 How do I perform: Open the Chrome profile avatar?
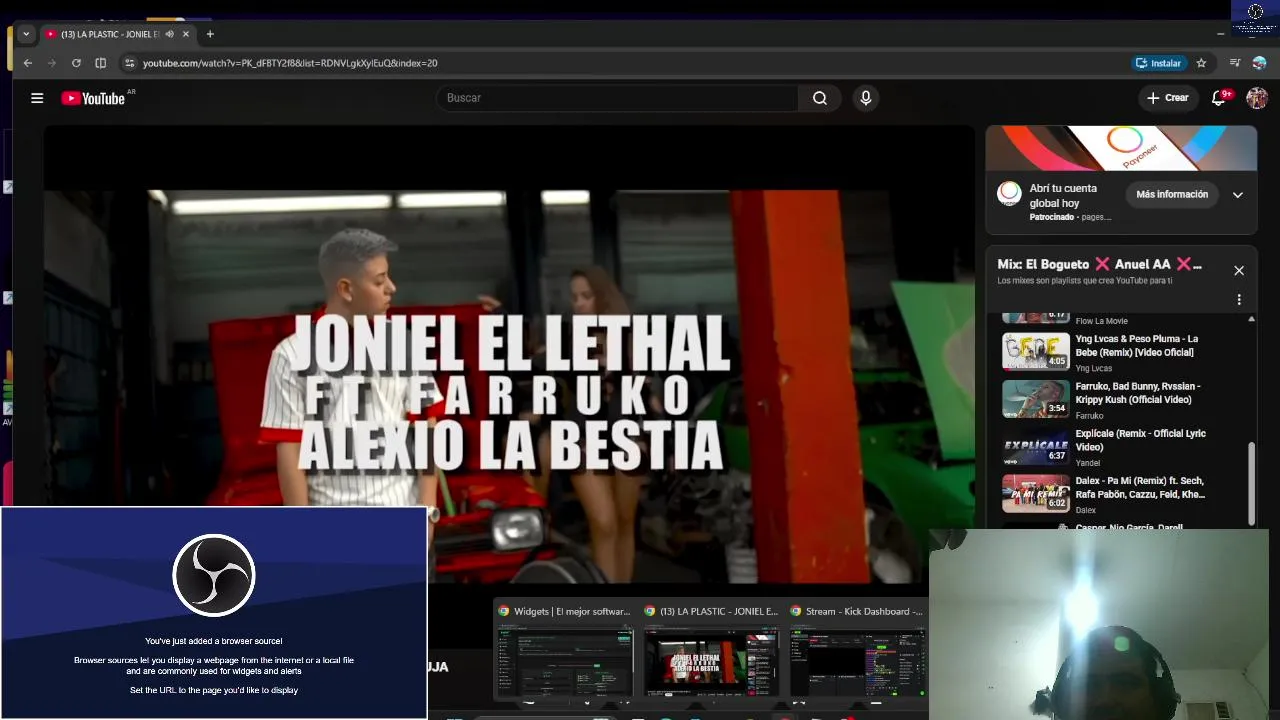tap(1259, 63)
